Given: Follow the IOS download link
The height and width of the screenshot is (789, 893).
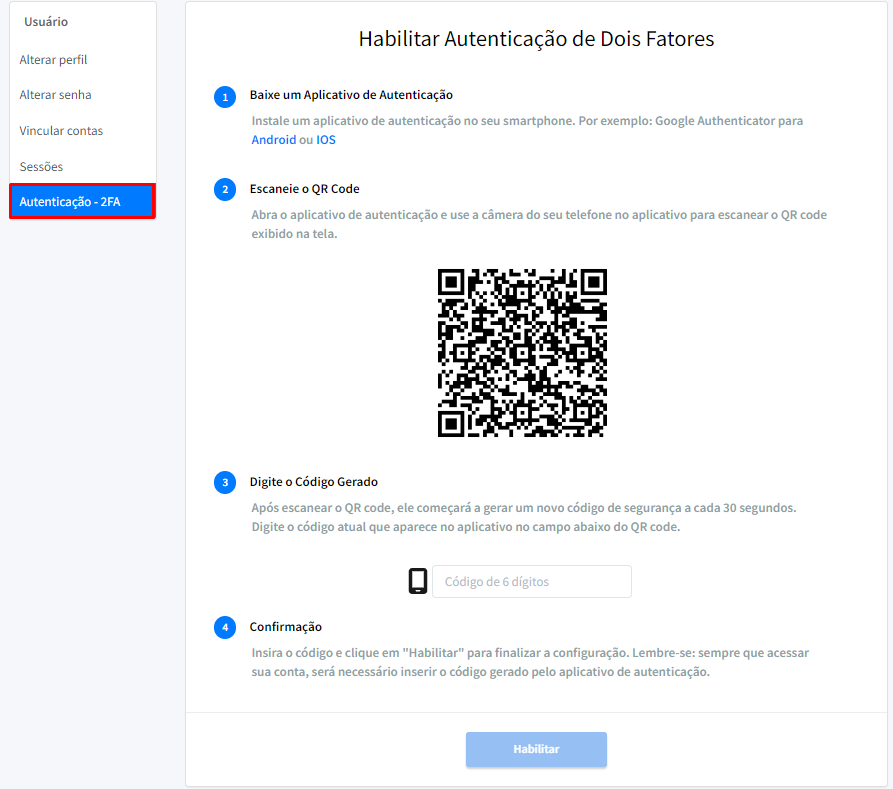Looking at the screenshot, I should (326, 140).
